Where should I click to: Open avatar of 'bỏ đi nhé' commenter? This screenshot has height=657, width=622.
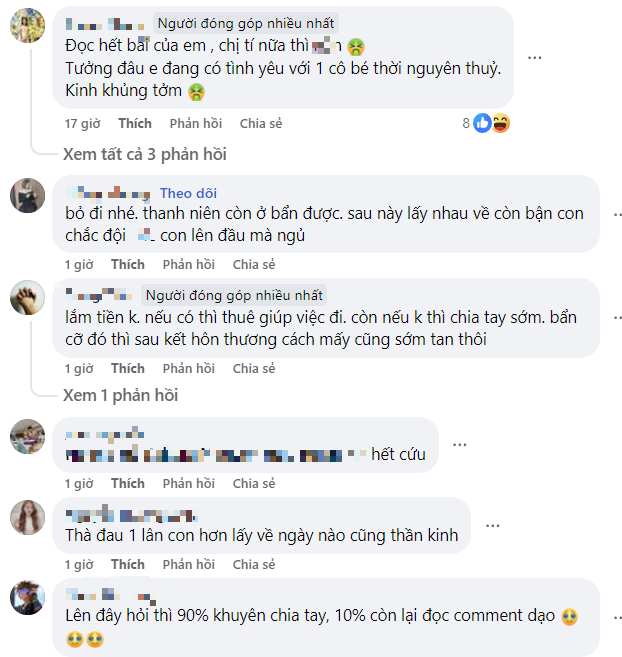27,196
